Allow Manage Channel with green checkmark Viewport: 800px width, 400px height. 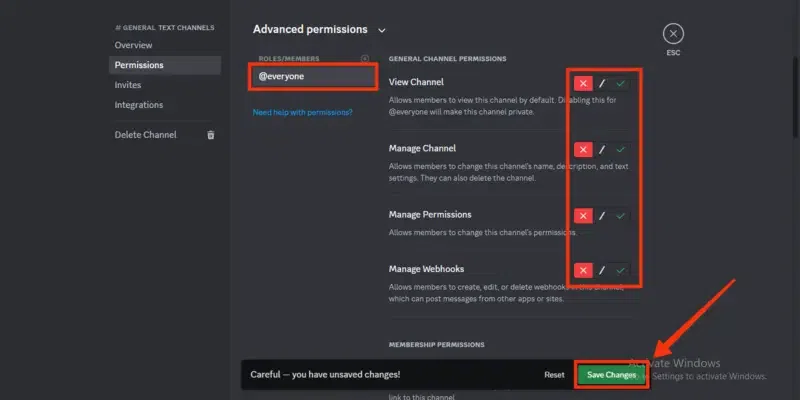pyautogui.click(x=621, y=150)
